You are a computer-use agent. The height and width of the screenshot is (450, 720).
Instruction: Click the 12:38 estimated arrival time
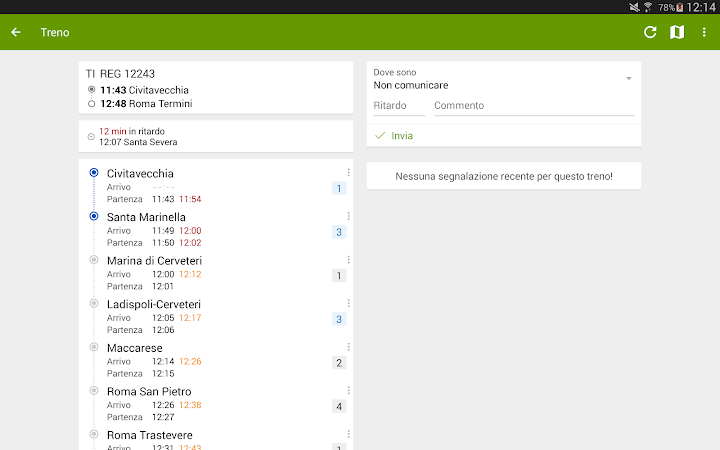click(x=190, y=405)
